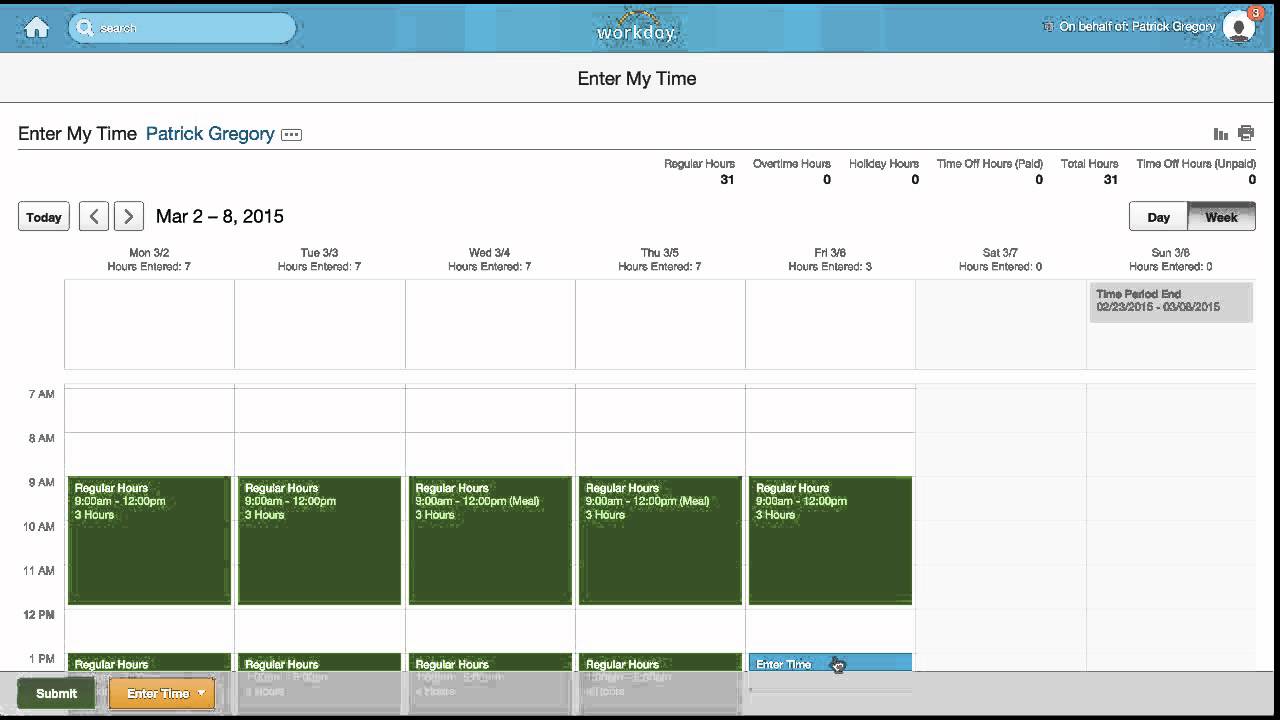The width and height of the screenshot is (1280, 720).
Task: Click the Workday logo
Action: (636, 28)
